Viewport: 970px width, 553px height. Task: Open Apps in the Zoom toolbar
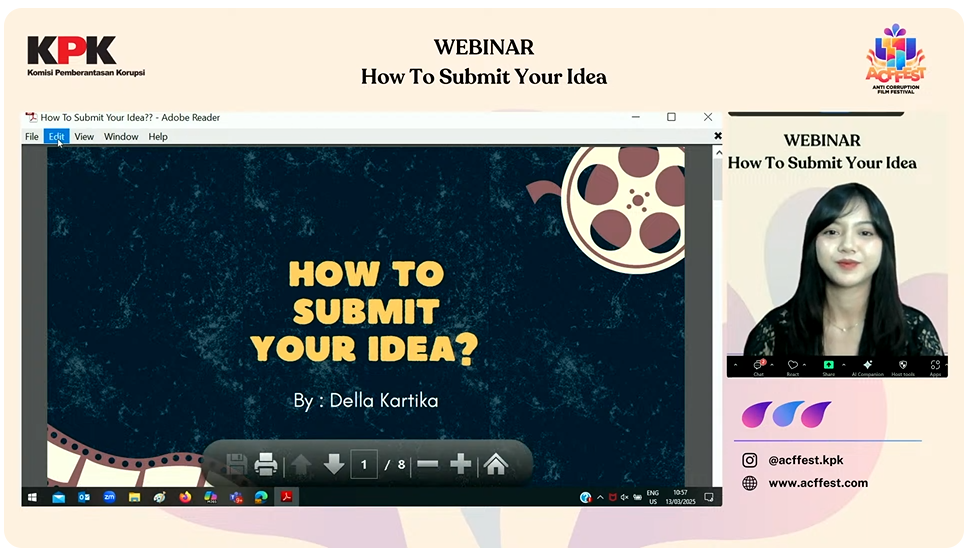(x=935, y=367)
